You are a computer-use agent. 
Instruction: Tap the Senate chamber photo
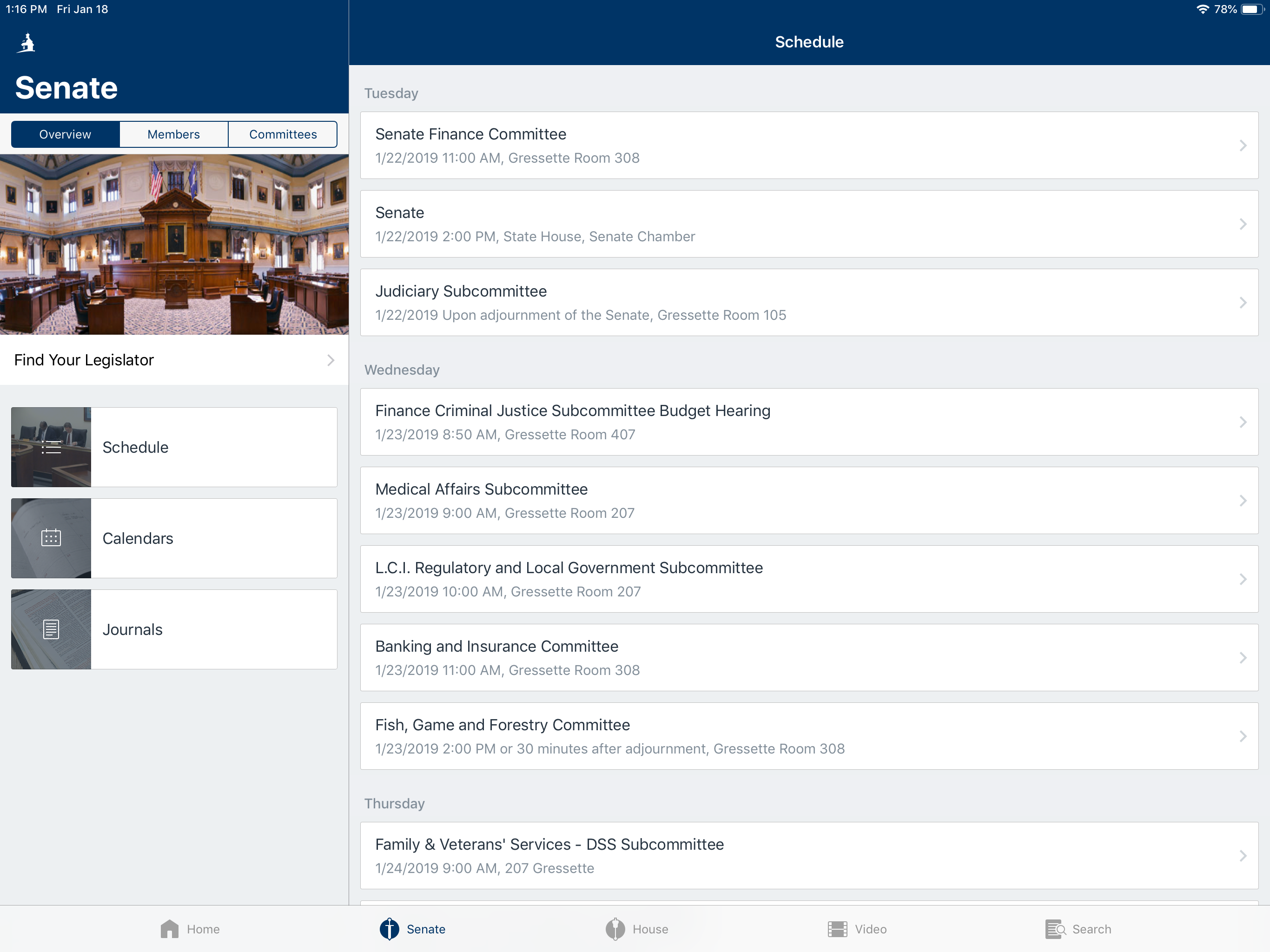pos(174,245)
